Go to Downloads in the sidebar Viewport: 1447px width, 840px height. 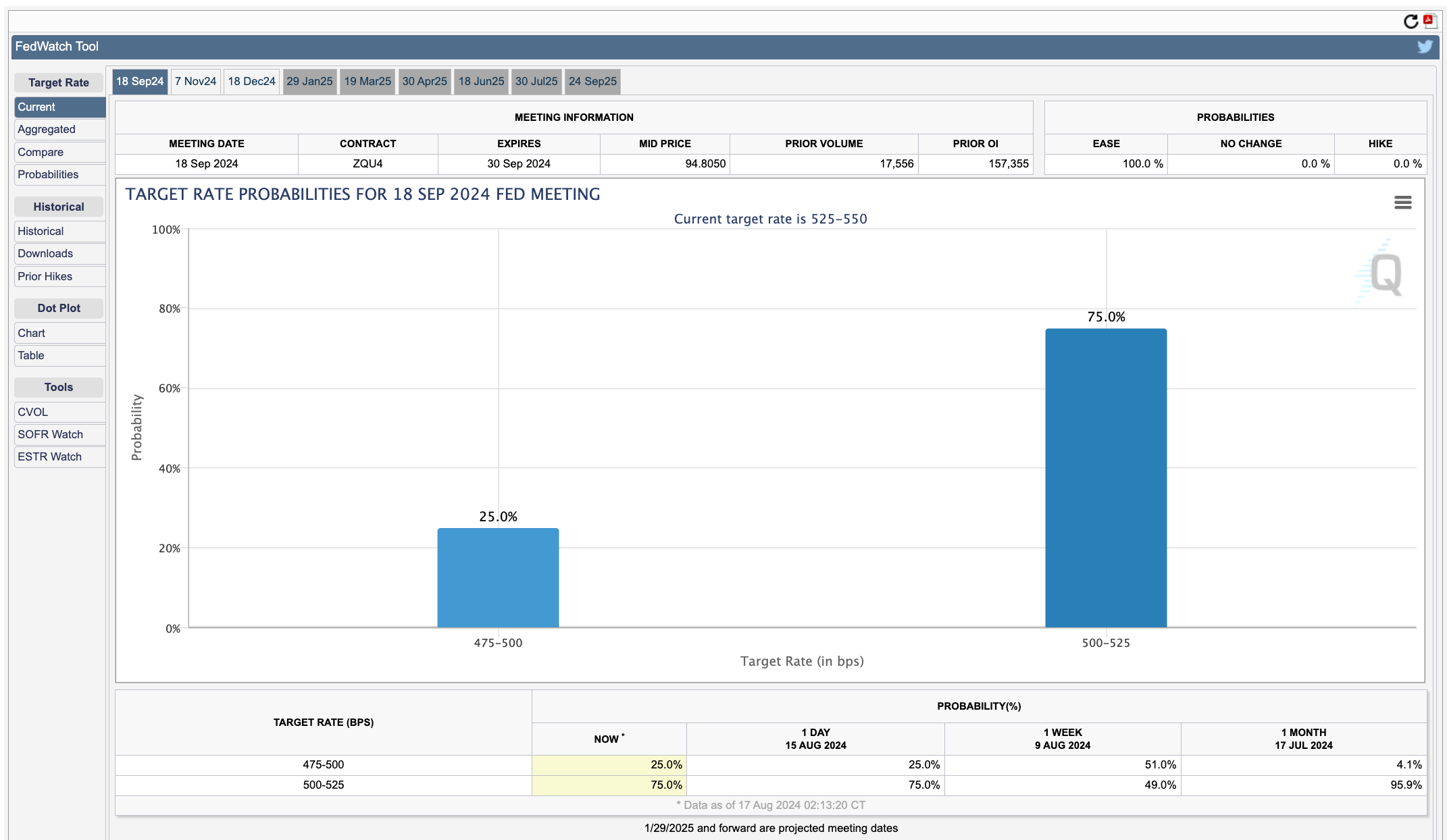coord(59,253)
